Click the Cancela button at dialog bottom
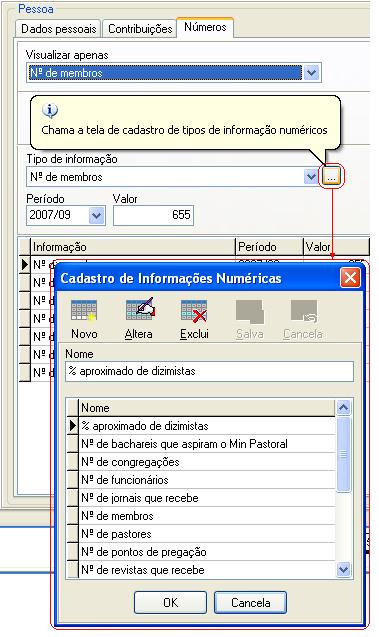The image size is (379, 637). point(251,602)
